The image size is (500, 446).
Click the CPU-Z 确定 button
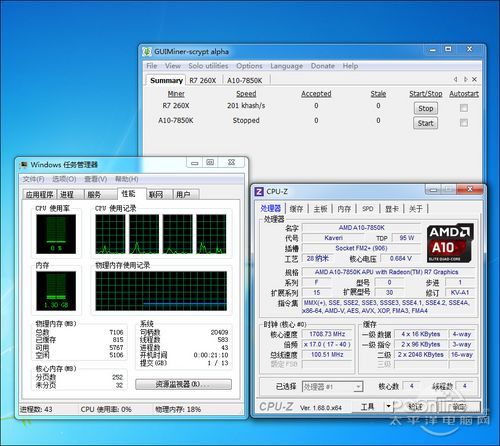459,406
